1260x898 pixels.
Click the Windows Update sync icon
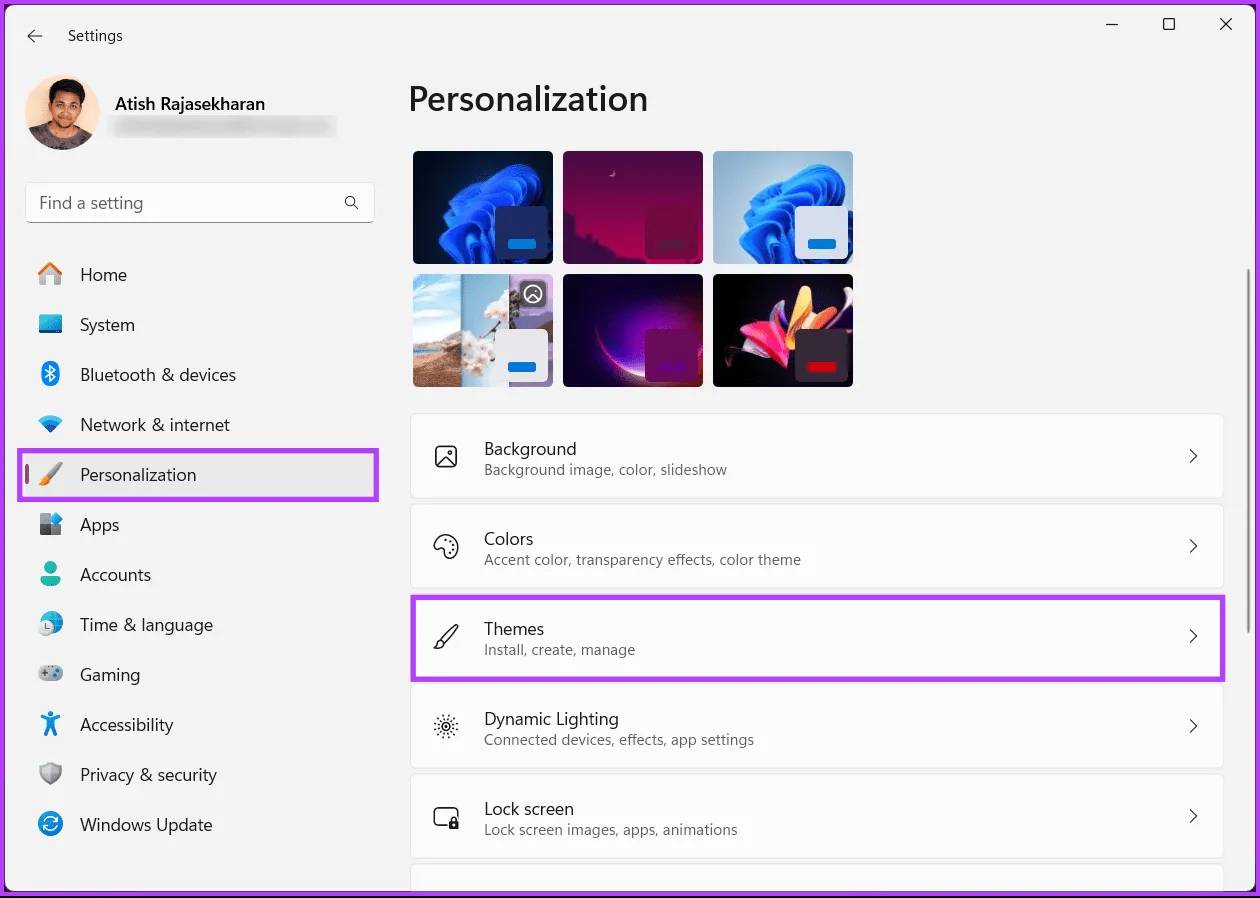[50, 824]
